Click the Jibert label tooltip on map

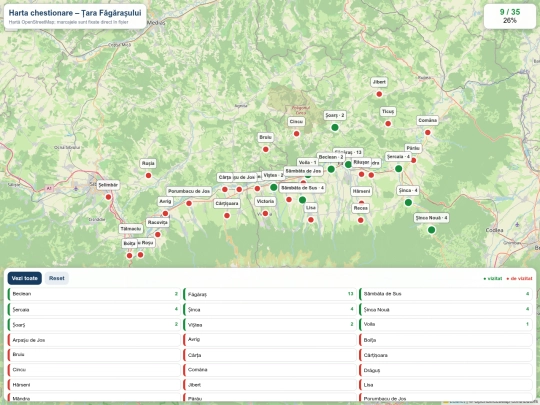[x=379, y=82]
